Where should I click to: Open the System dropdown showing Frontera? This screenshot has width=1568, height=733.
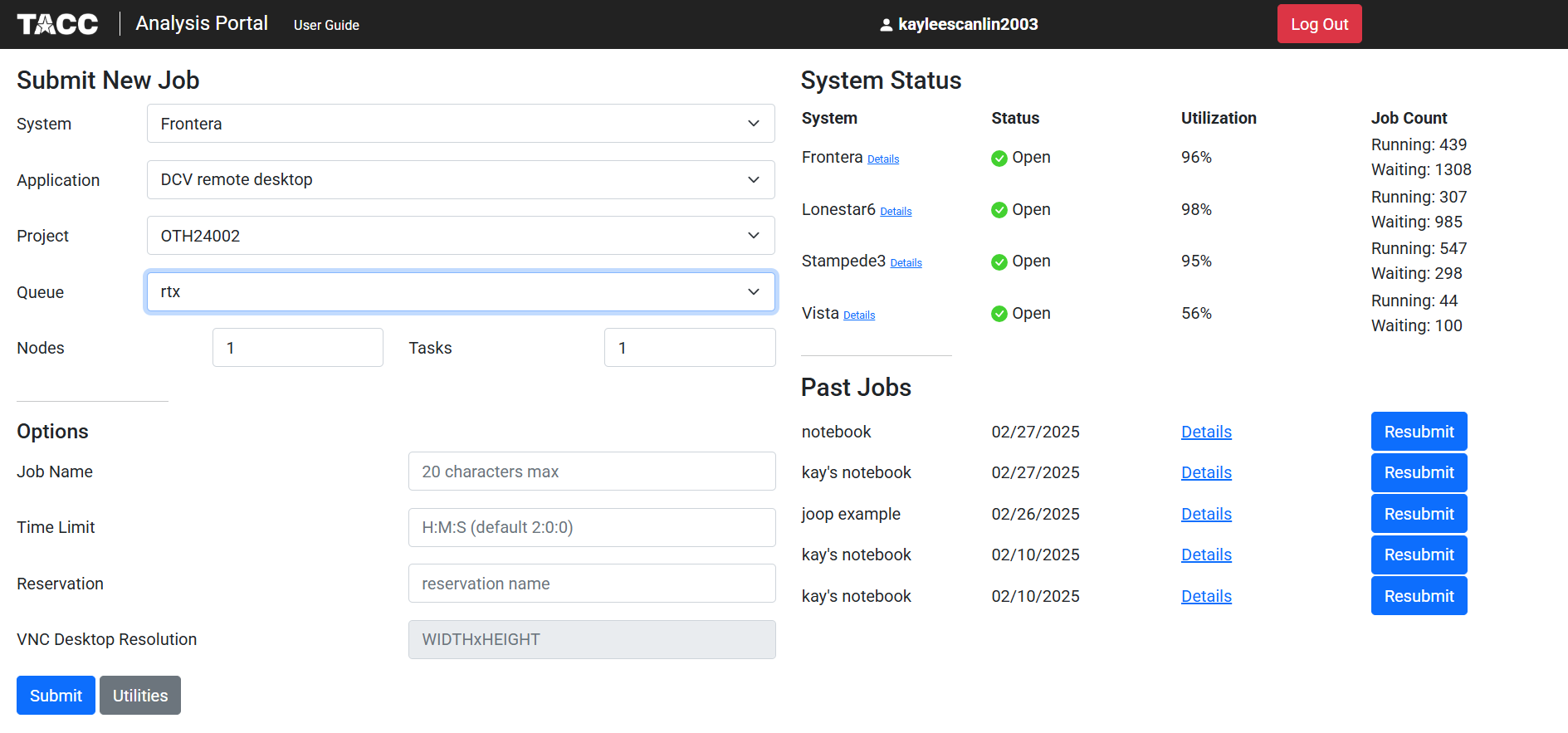coord(461,123)
